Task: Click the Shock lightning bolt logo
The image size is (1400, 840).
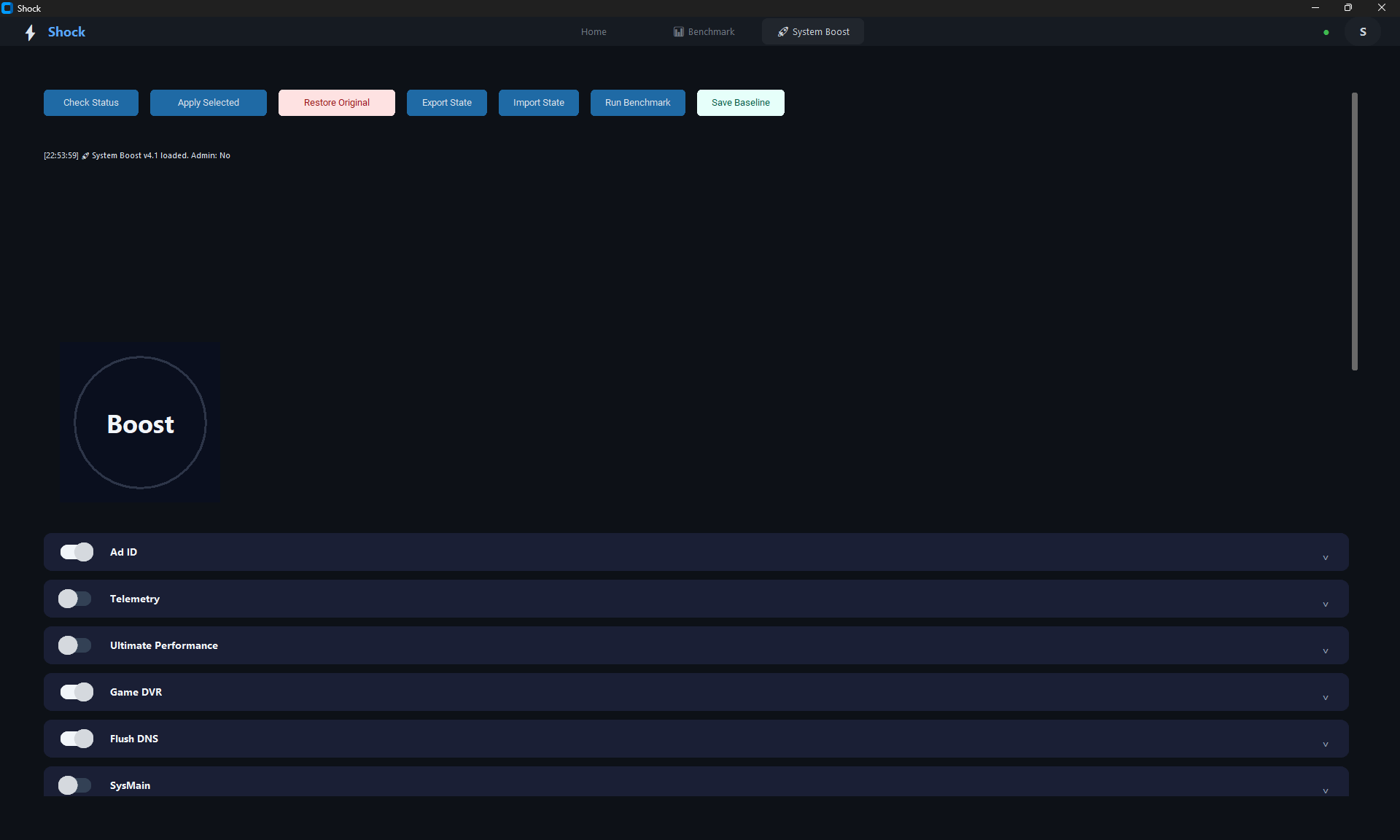Action: click(30, 33)
